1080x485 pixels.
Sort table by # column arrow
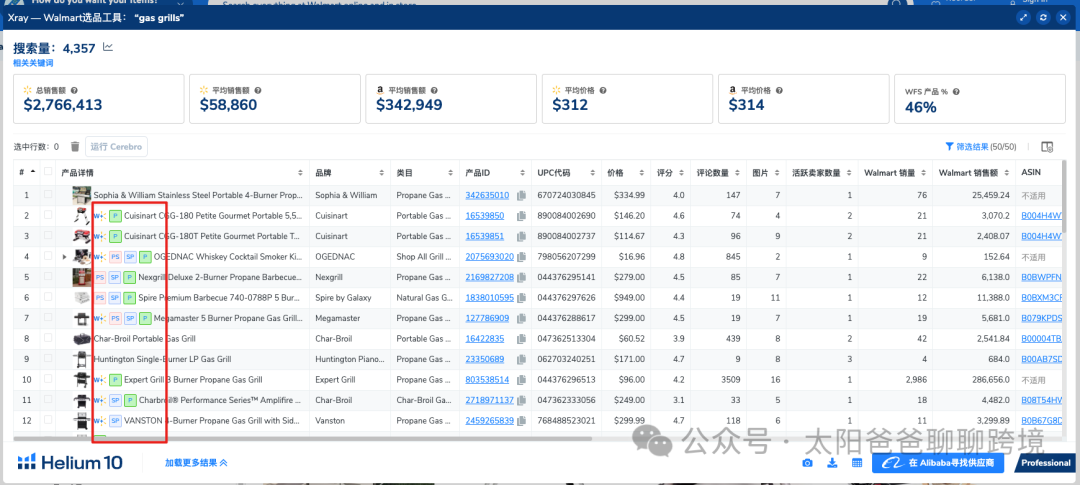(x=32, y=172)
